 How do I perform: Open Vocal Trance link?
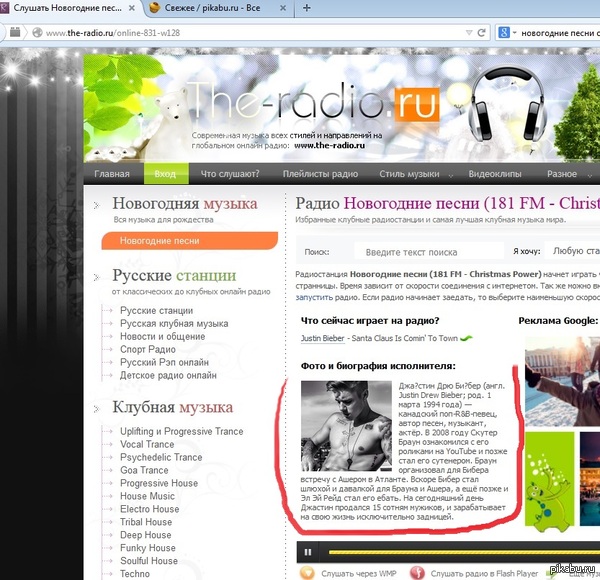tap(147, 445)
